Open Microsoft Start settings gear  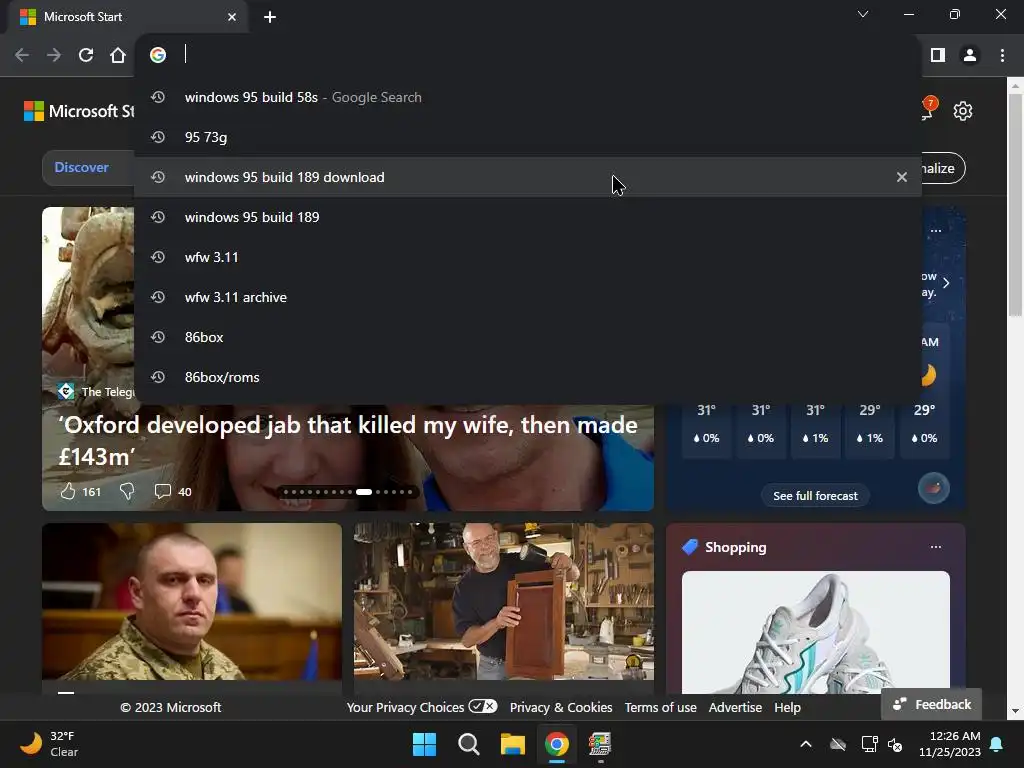pyautogui.click(x=963, y=111)
